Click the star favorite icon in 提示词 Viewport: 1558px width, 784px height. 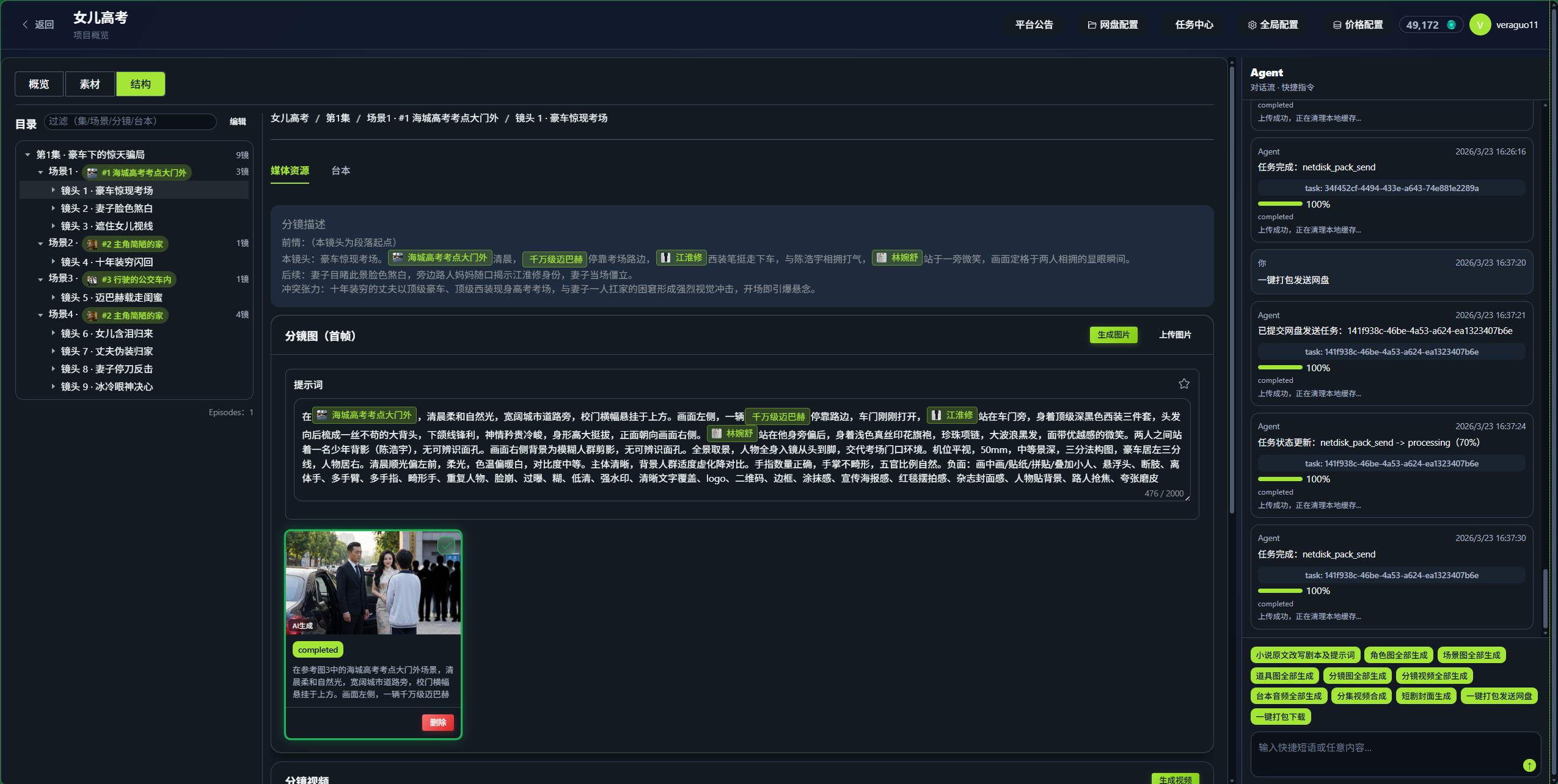1183,383
